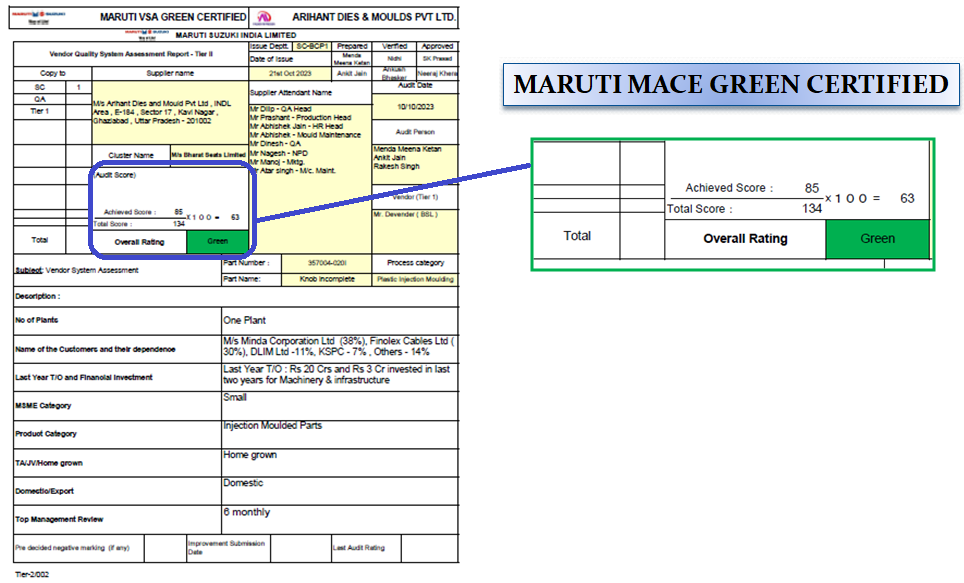Select 'M/s Bharat Seats Limited' cluster value

[209, 155]
